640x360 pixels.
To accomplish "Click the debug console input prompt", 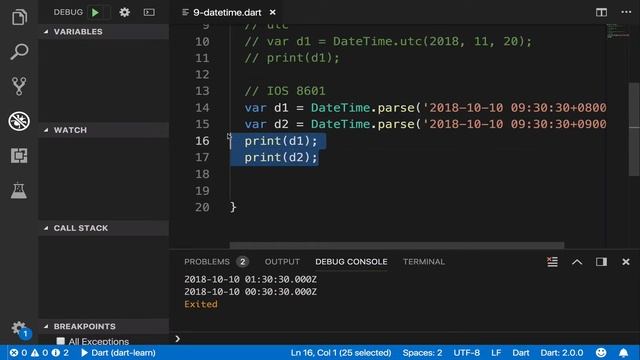I will tap(404, 339).
